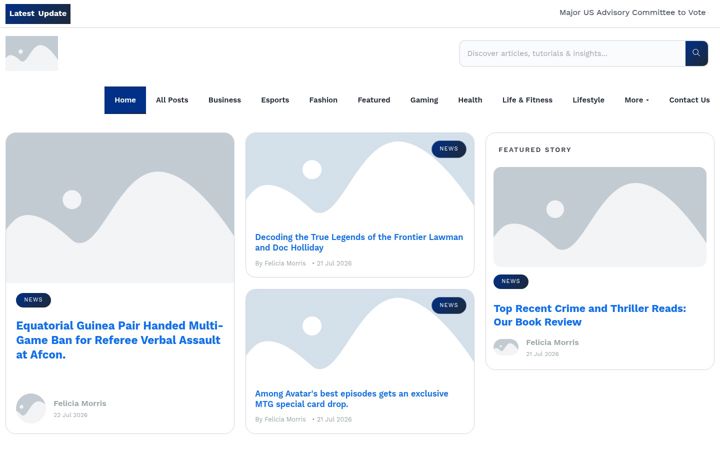
Task: Click By Felicia Morris on Avatar MTG card
Action: click(x=280, y=419)
